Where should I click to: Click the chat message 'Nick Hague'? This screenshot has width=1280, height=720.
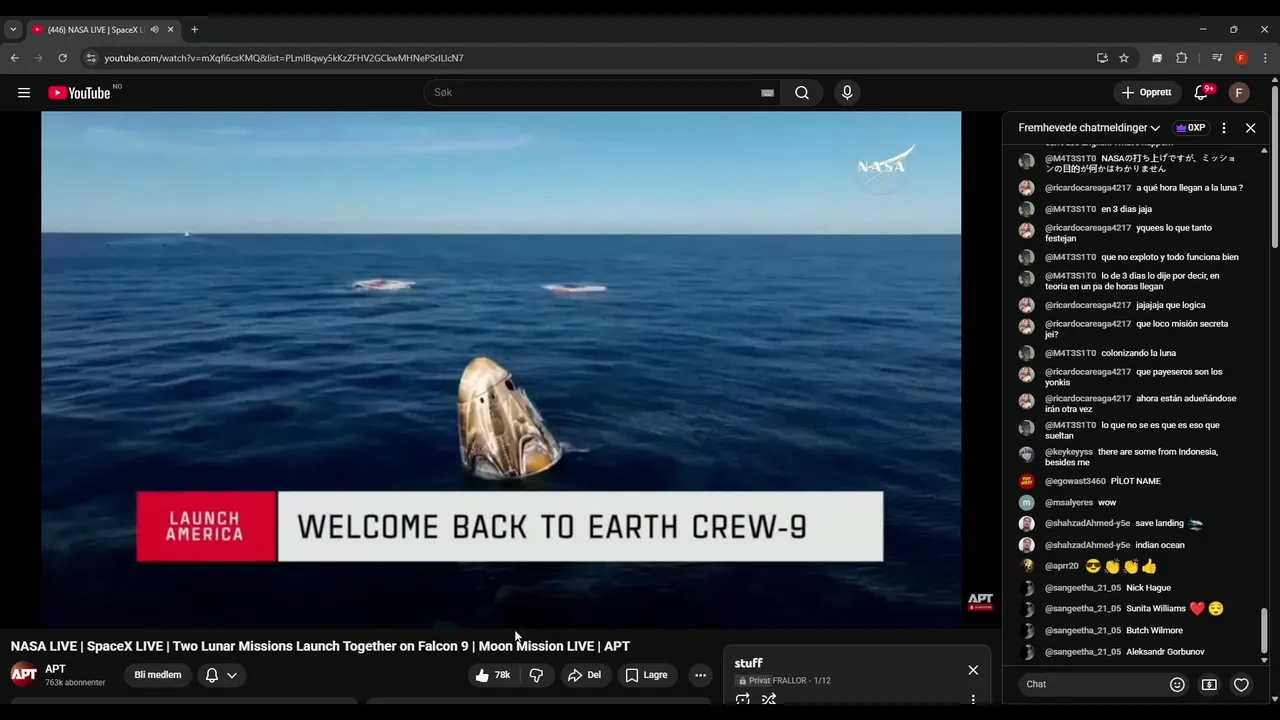point(1148,588)
